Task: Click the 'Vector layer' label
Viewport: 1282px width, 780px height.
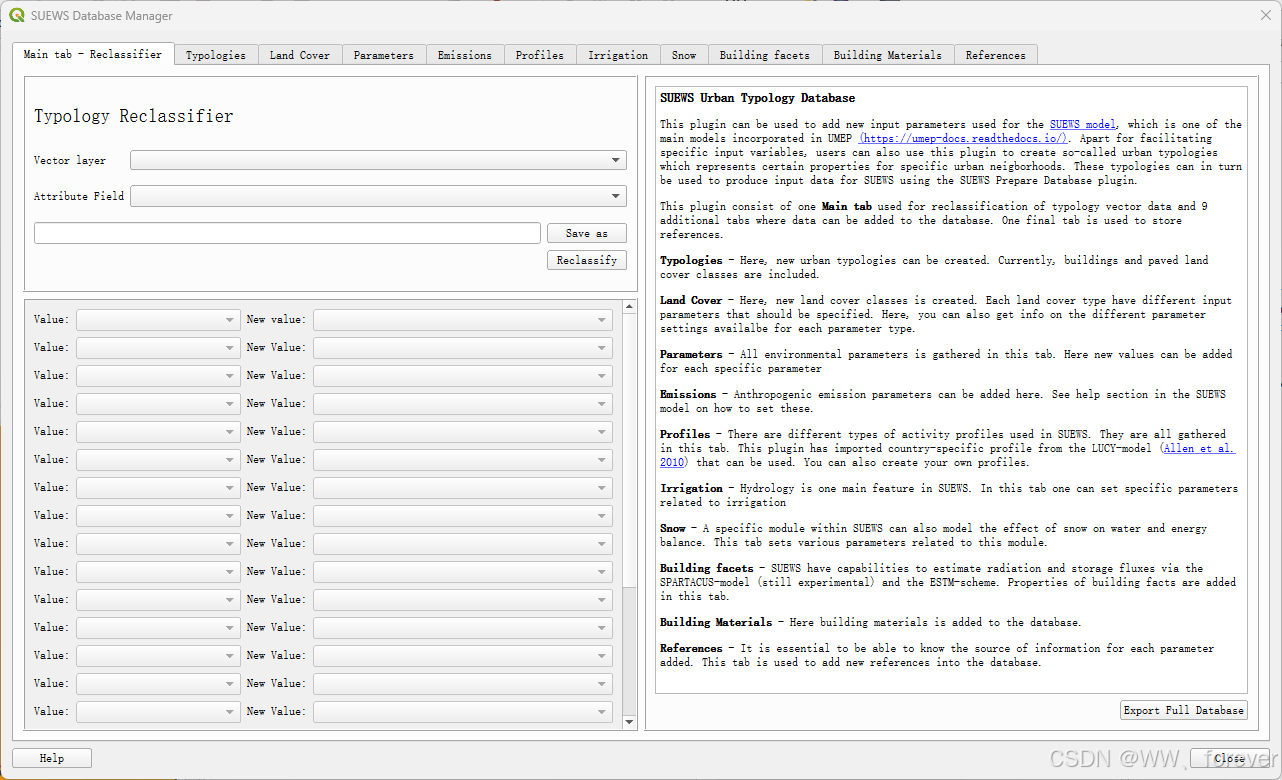Action: pos(70,160)
